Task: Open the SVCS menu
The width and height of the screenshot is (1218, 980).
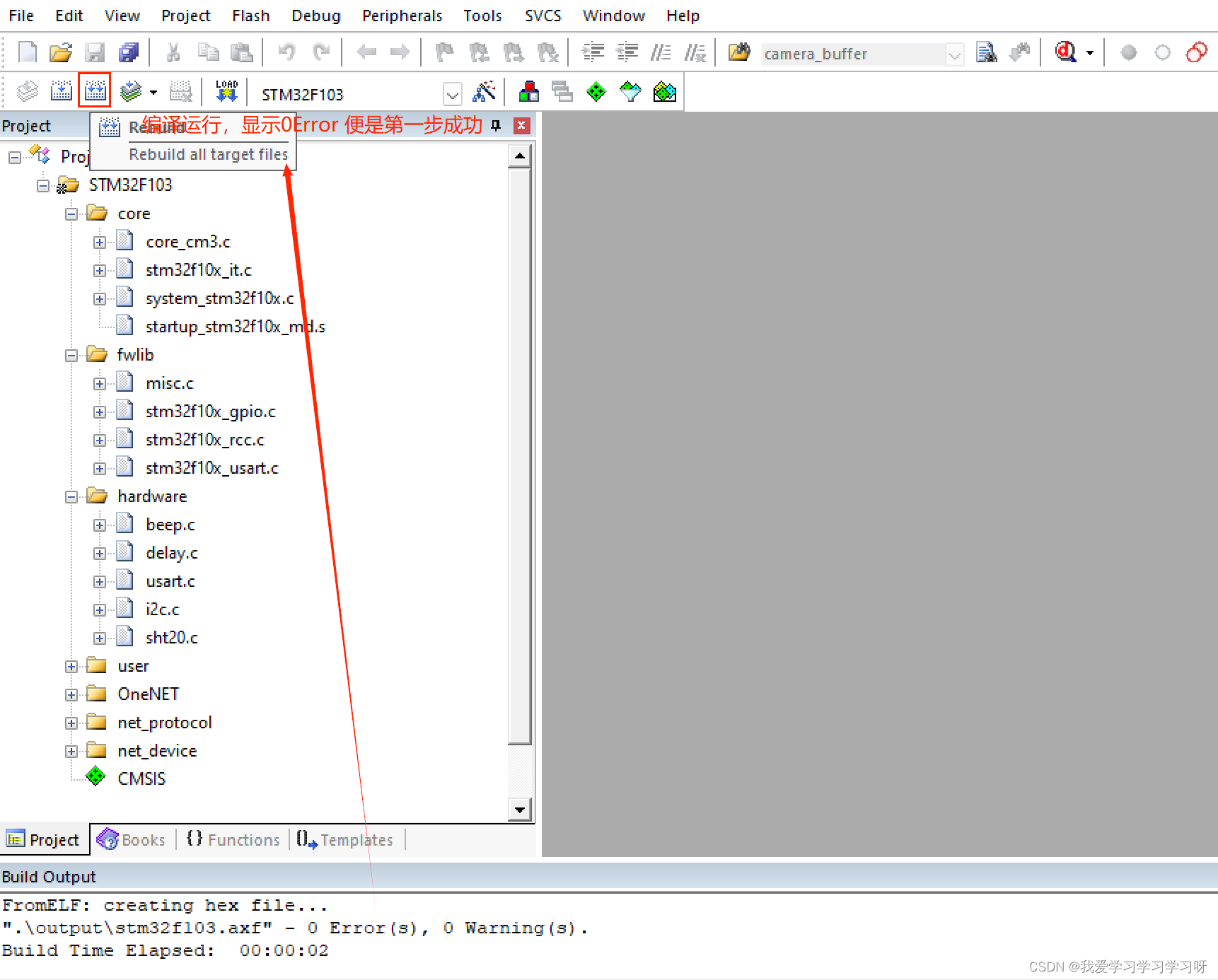Action: coord(543,16)
